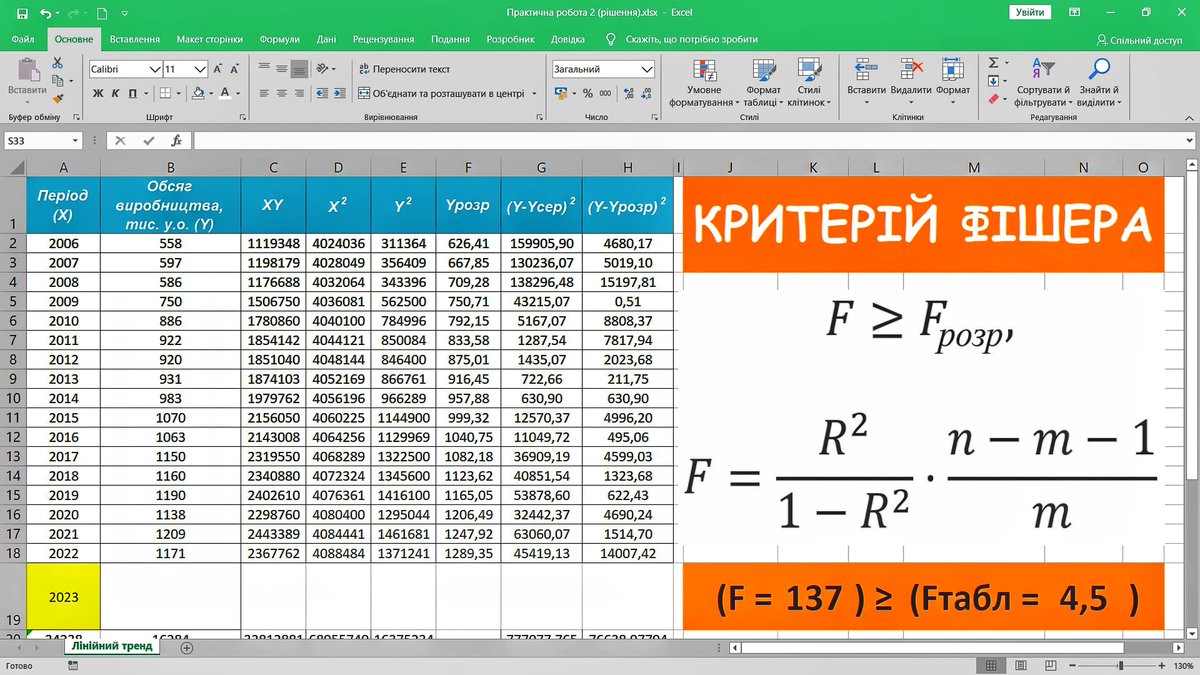Click the 'Увійти' sign-in button
Image resolution: width=1200 pixels, height=675 pixels.
pos(1029,12)
